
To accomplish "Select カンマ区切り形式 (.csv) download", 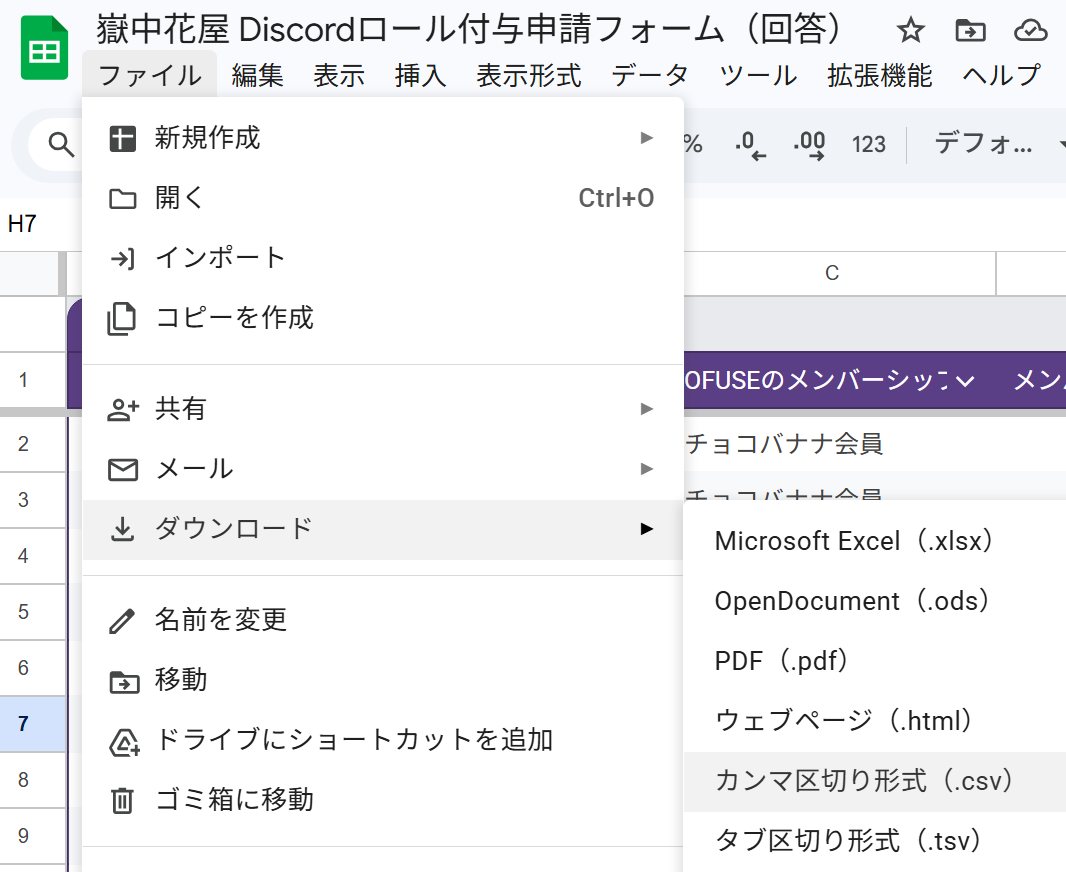I will [x=866, y=781].
